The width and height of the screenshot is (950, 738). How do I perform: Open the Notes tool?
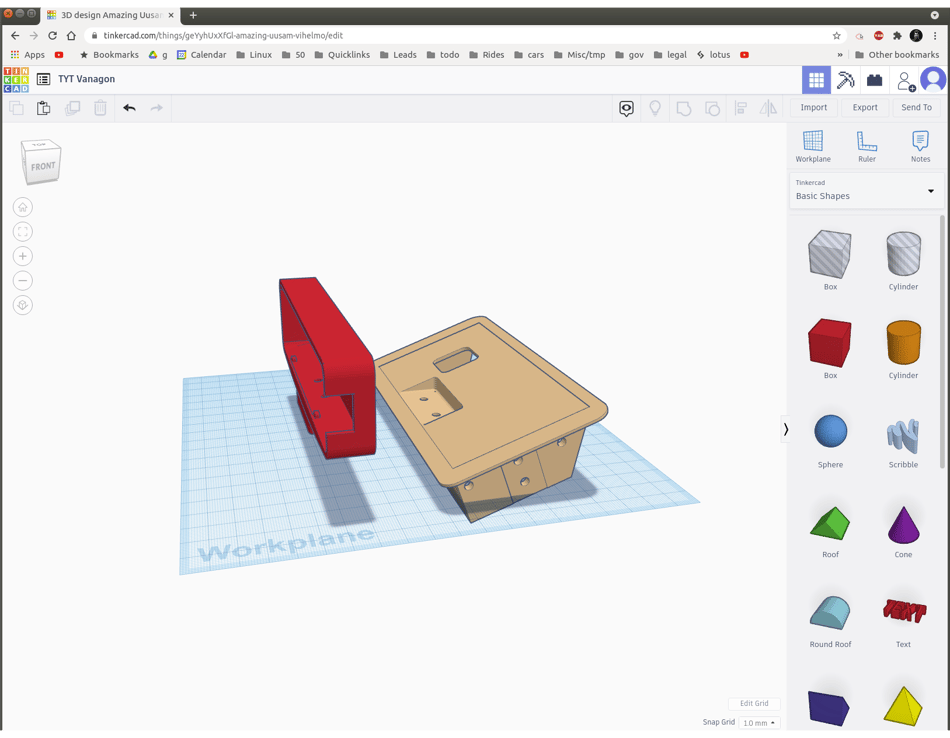pyautogui.click(x=920, y=146)
